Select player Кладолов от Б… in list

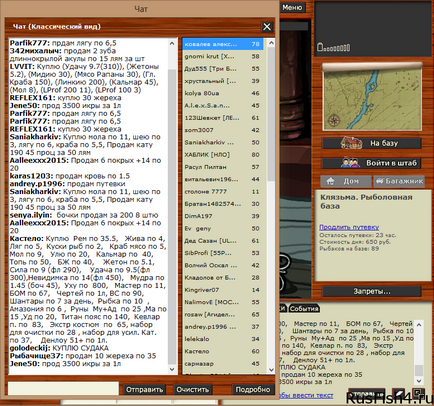point(223,278)
